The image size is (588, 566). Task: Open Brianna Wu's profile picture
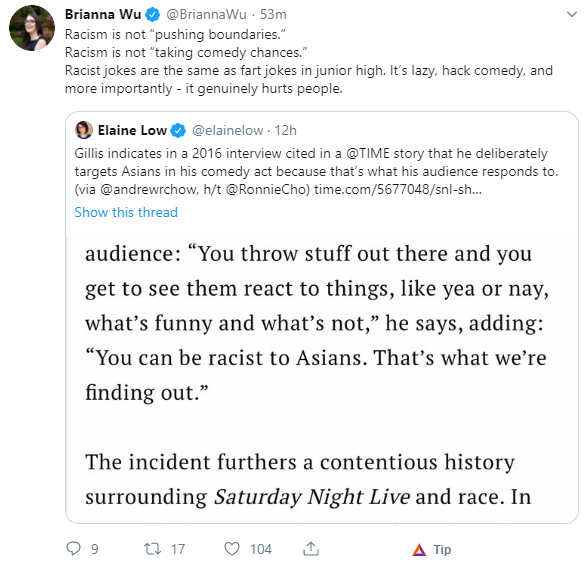(32, 28)
